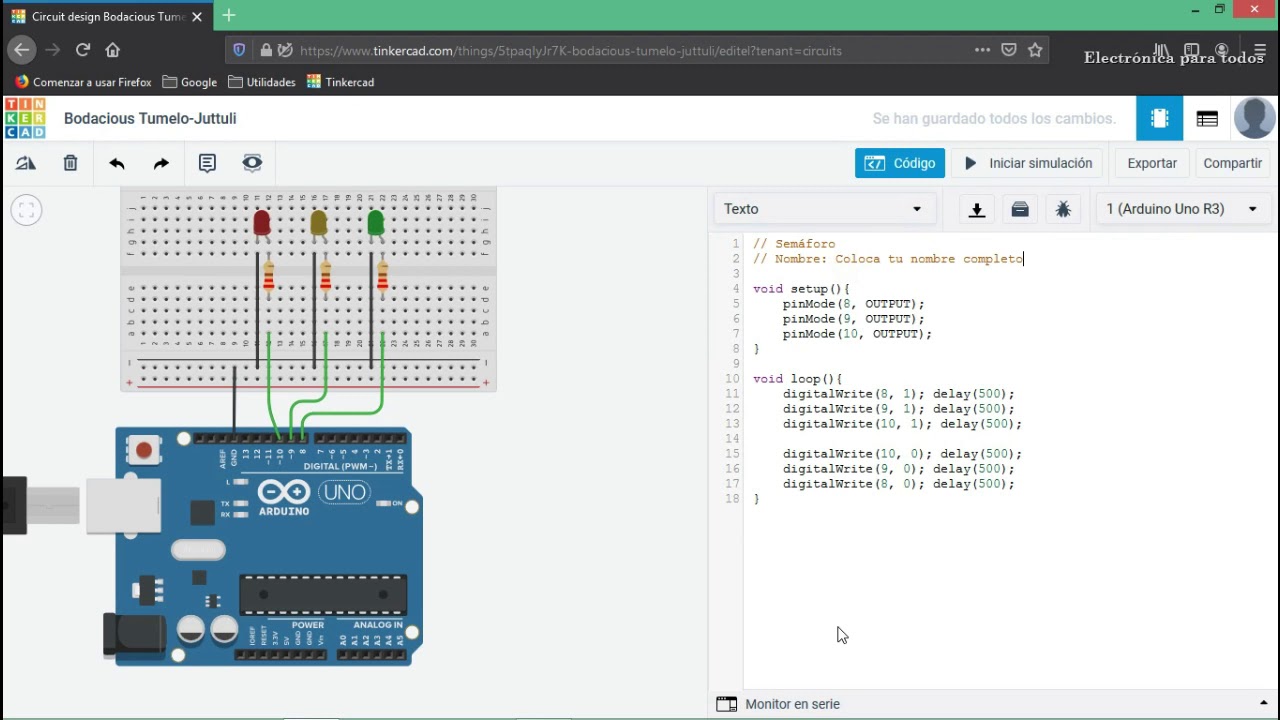This screenshot has height=720, width=1280.
Task: Open the debugger bug icon
Action: 1063,209
